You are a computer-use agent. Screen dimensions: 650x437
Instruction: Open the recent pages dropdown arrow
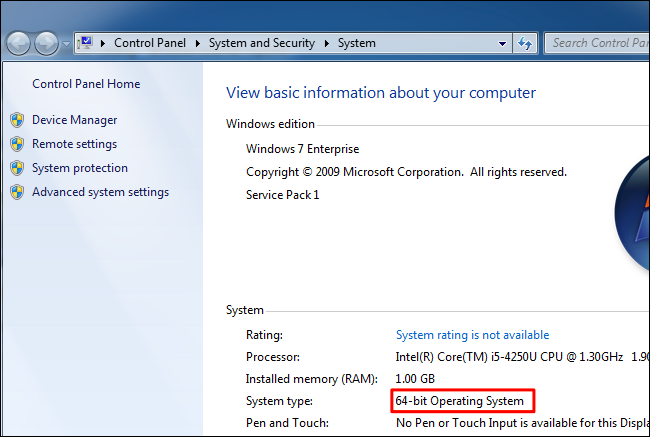pos(67,44)
